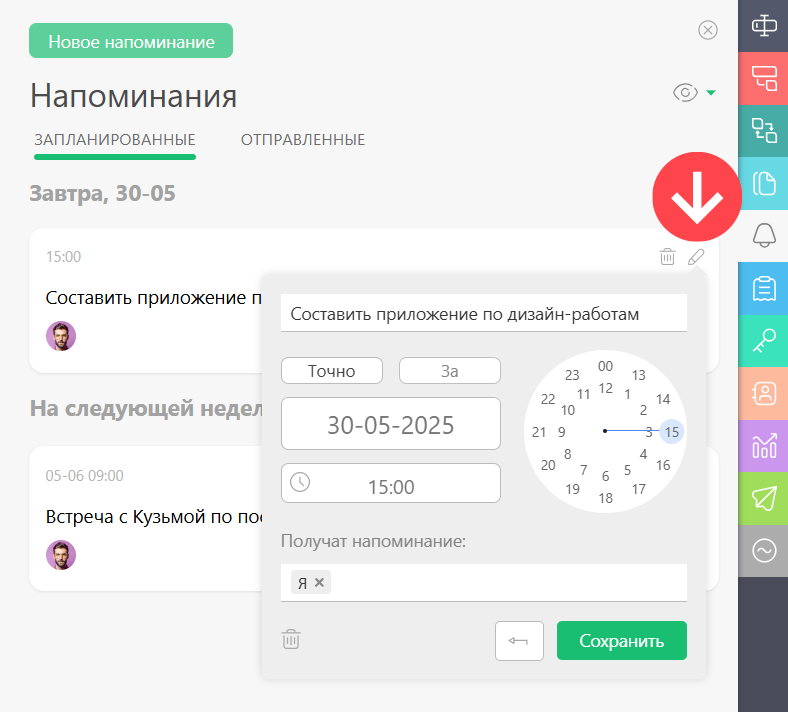Click the 05-06 09:00 timestamp
This screenshot has width=788, height=712.
pos(84,475)
